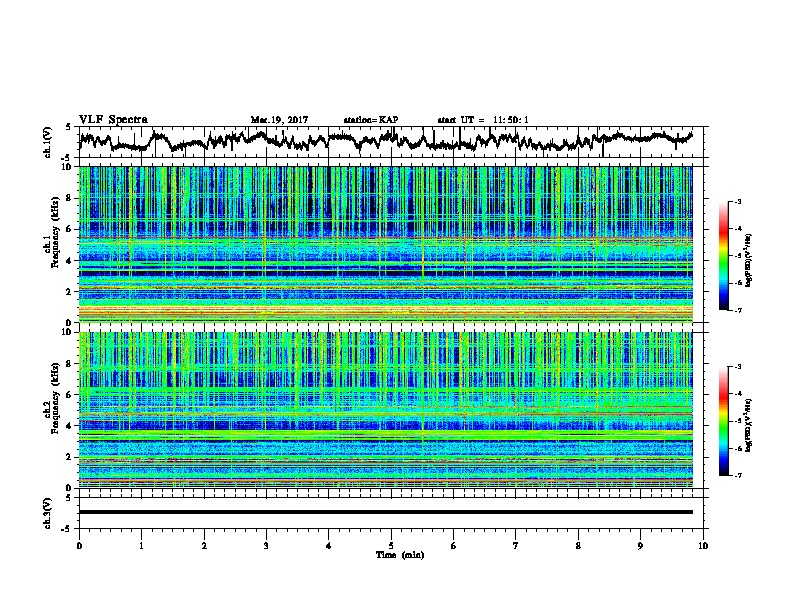Click the "-7" label on lower color bar
The height and width of the screenshot is (612, 792).
click(738, 476)
